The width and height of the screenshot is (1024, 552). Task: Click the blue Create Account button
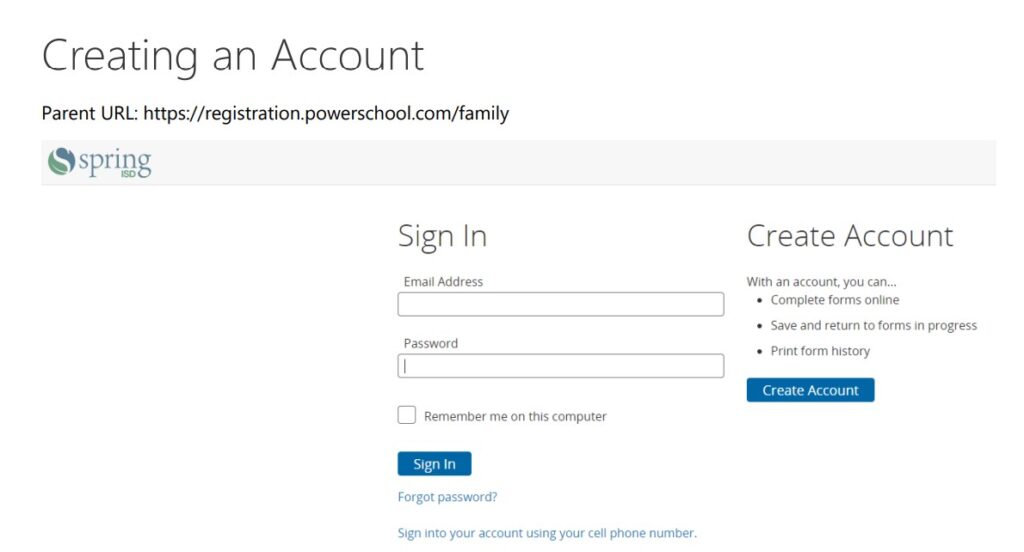[x=810, y=390]
